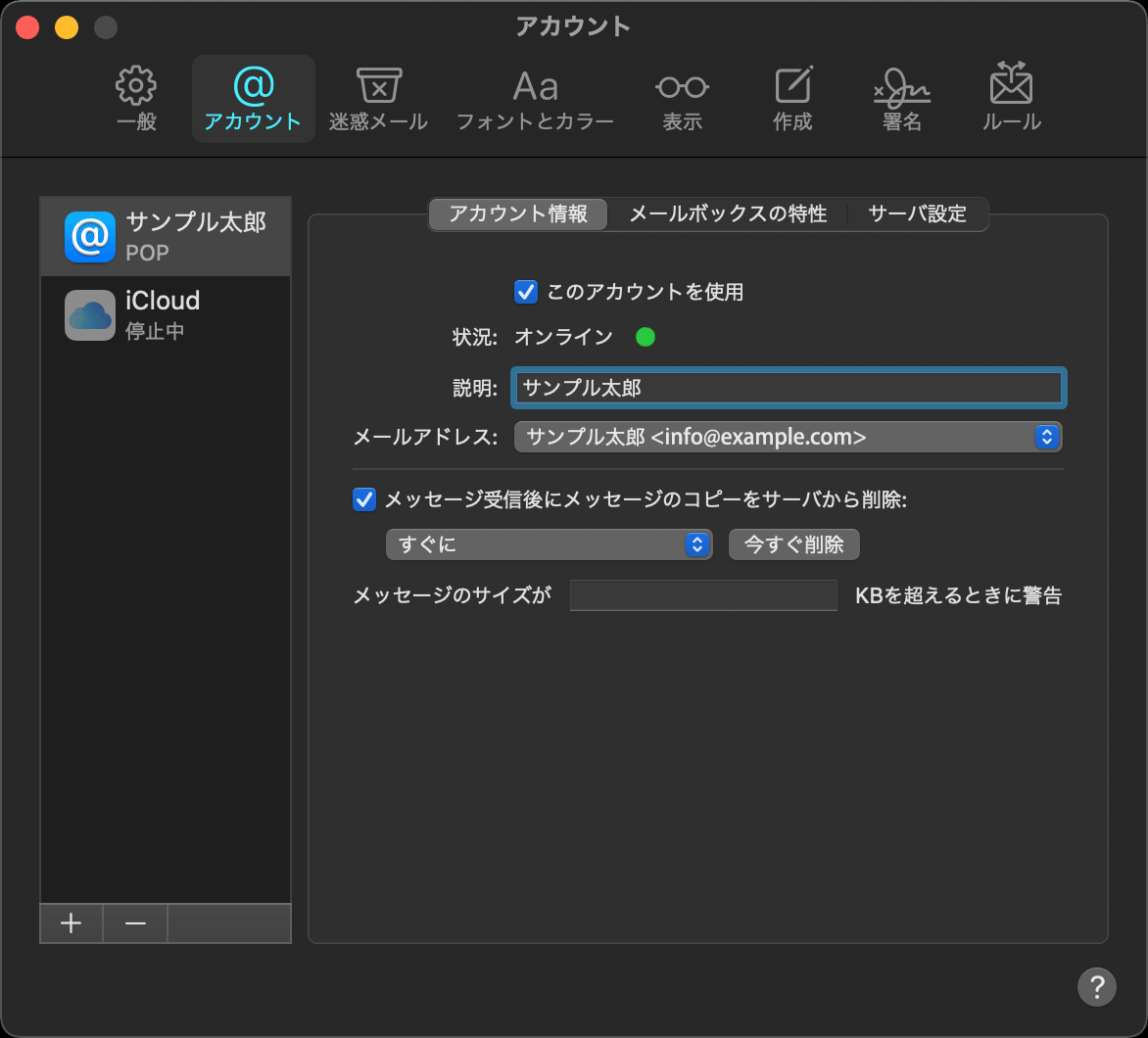1148x1038 pixels.
Task: Switch to the サーバ設定 tab
Action: [x=917, y=213]
